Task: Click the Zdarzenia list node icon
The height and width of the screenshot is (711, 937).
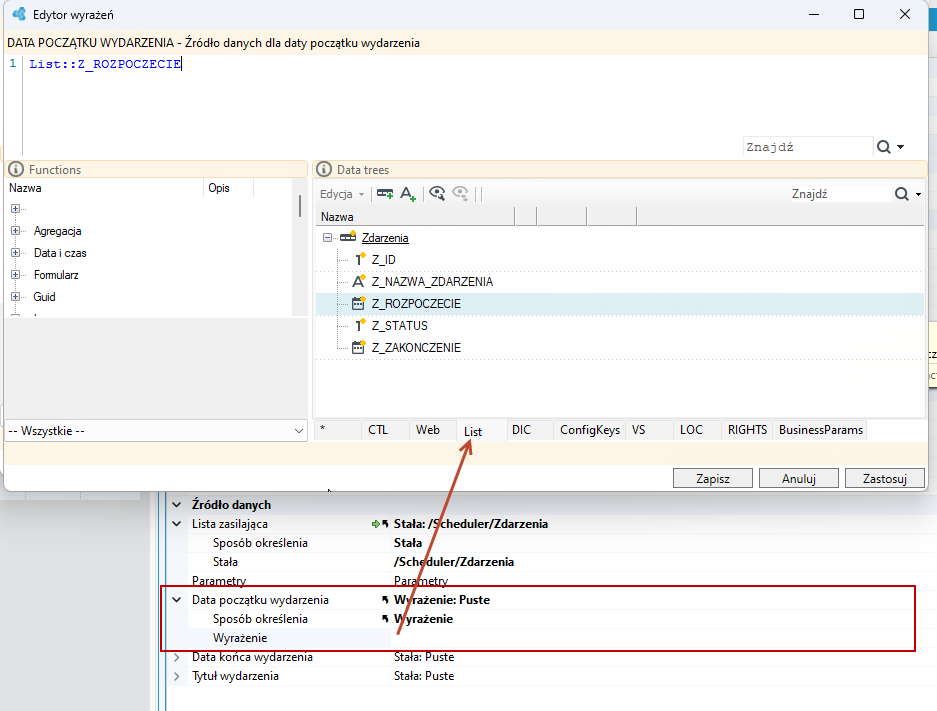Action: click(x=348, y=237)
